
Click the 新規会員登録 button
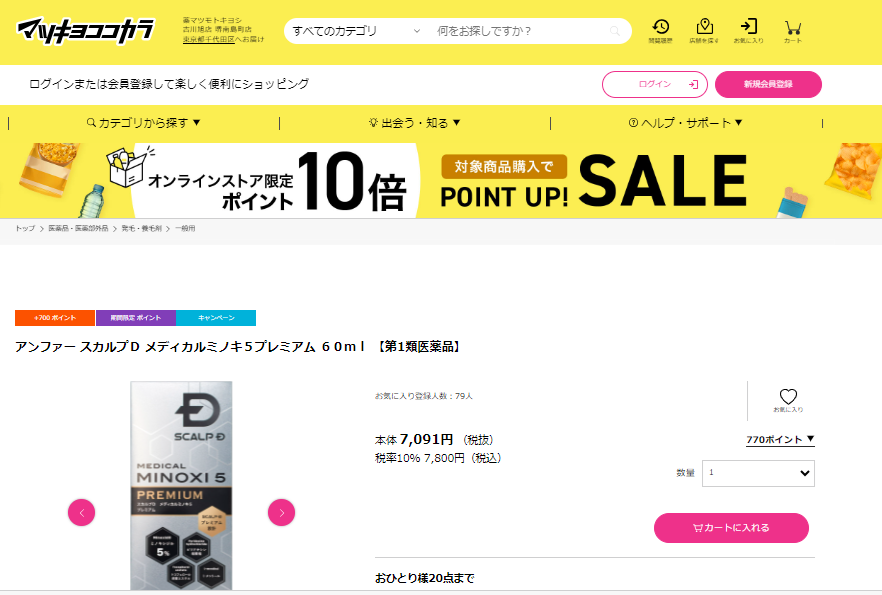point(768,84)
